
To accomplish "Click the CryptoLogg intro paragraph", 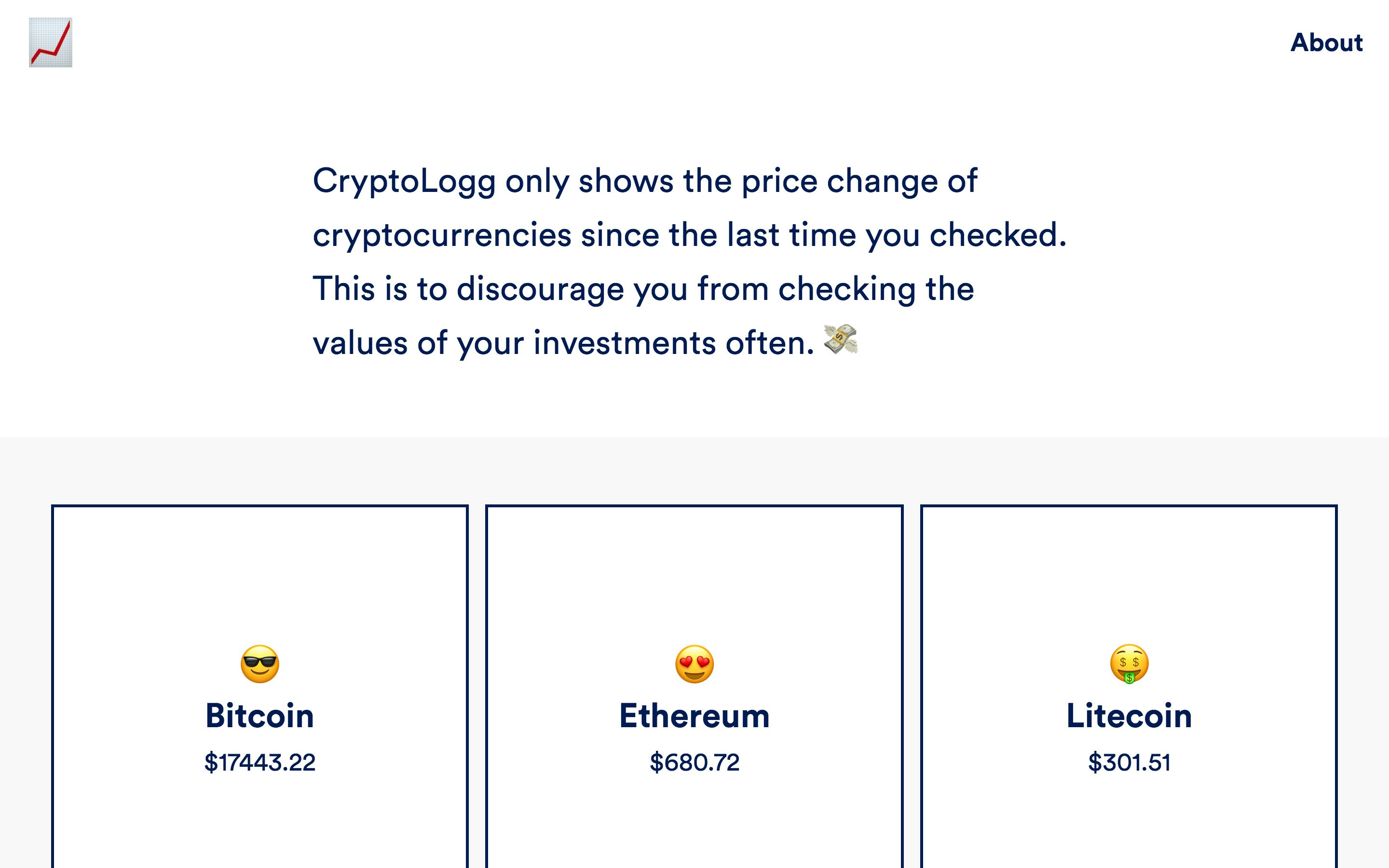I will pos(689,261).
